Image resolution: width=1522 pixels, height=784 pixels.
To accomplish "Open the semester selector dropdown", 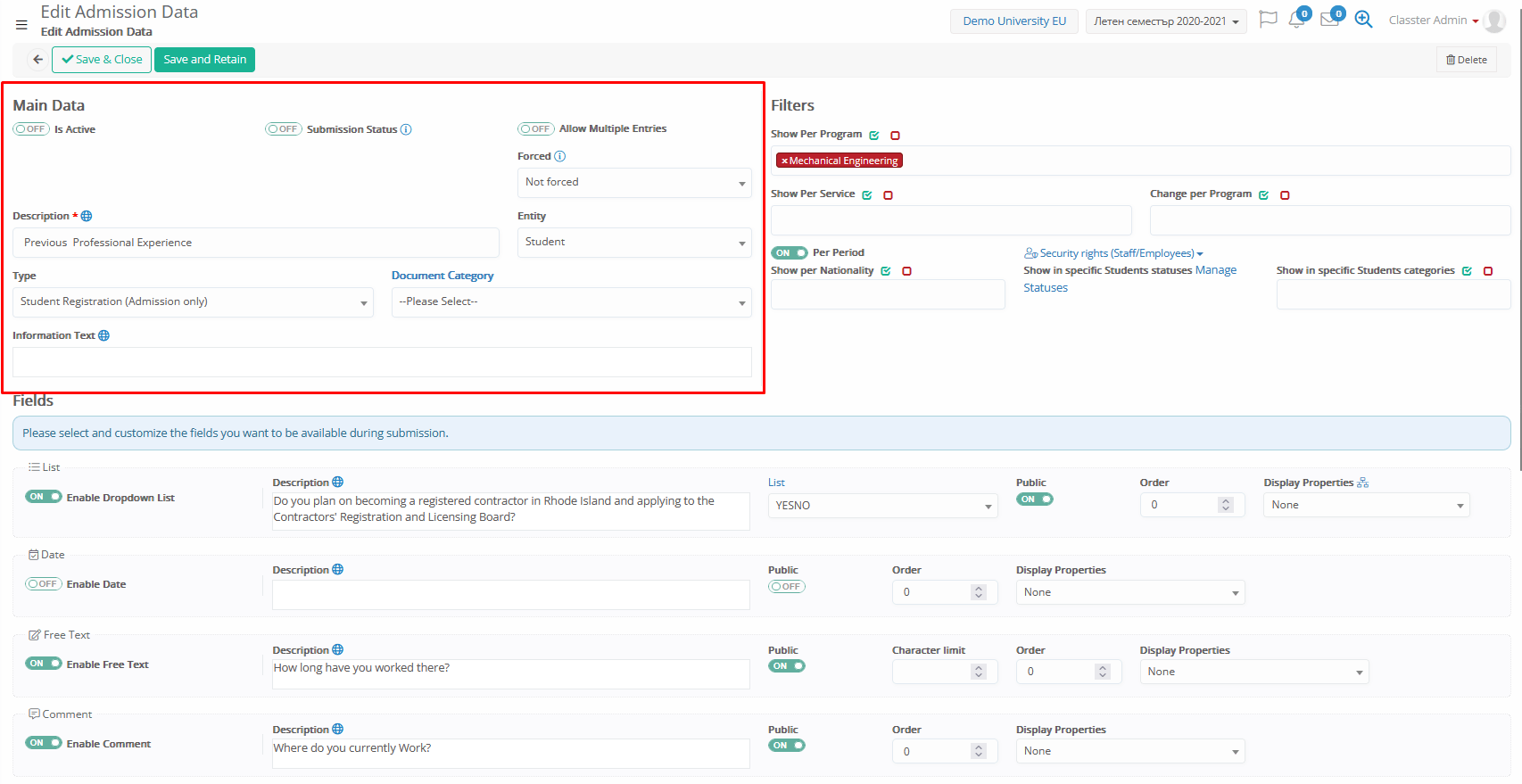I will click(x=1166, y=21).
